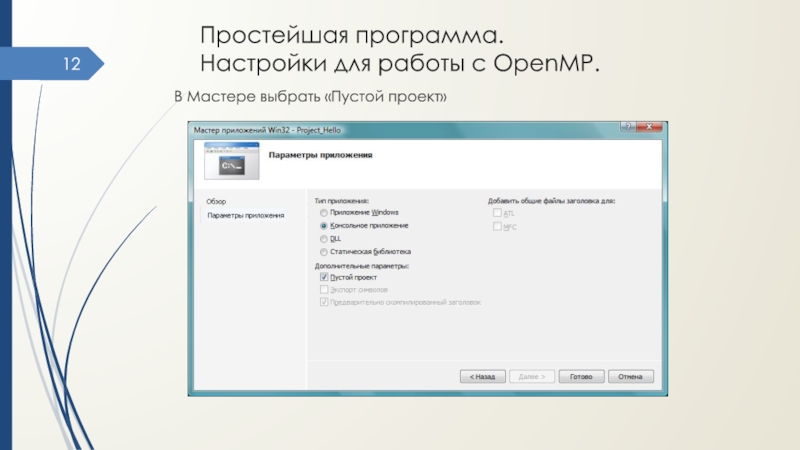
Task: Click the console wizard icon in header
Action: click(232, 161)
